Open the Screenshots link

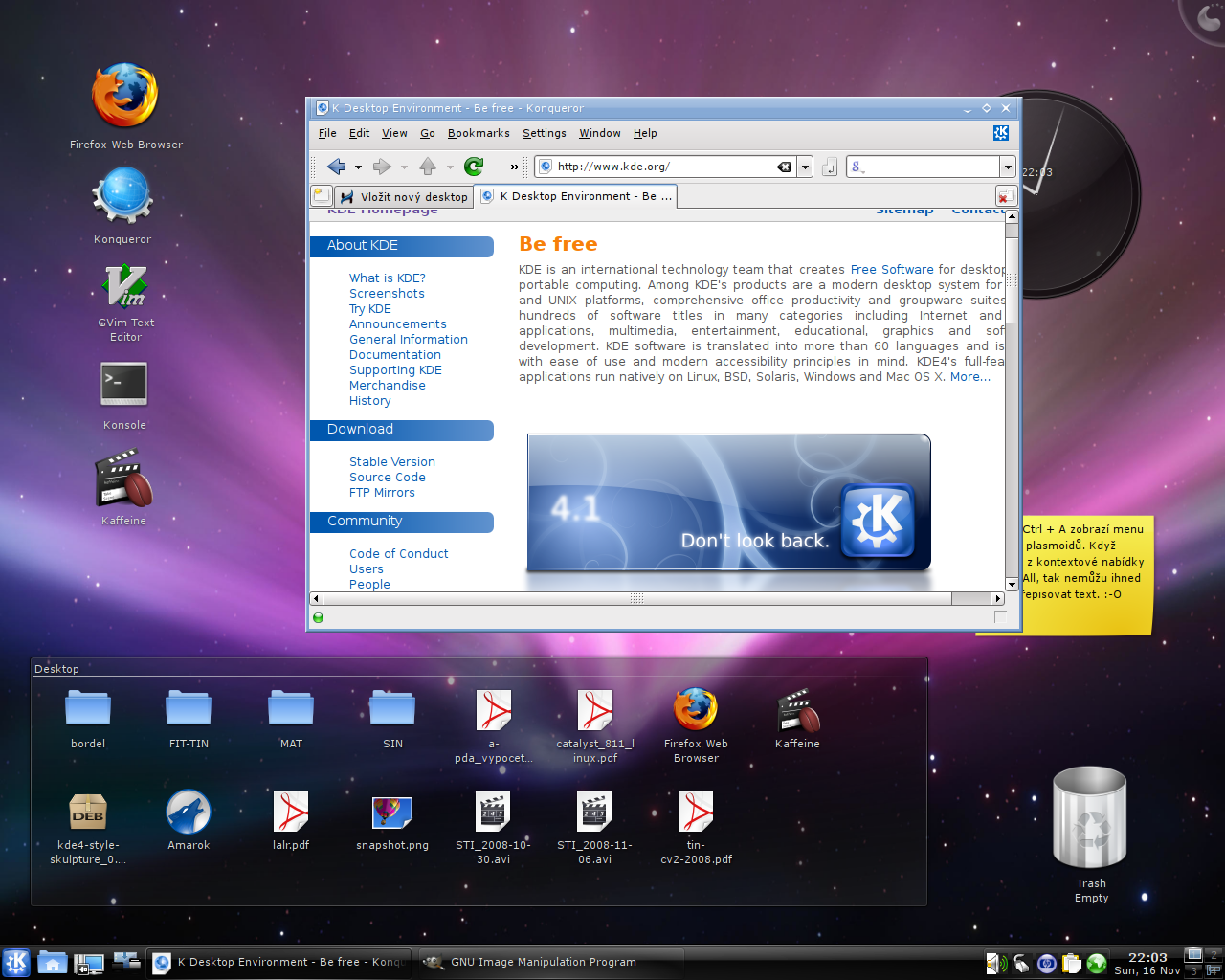coord(387,294)
